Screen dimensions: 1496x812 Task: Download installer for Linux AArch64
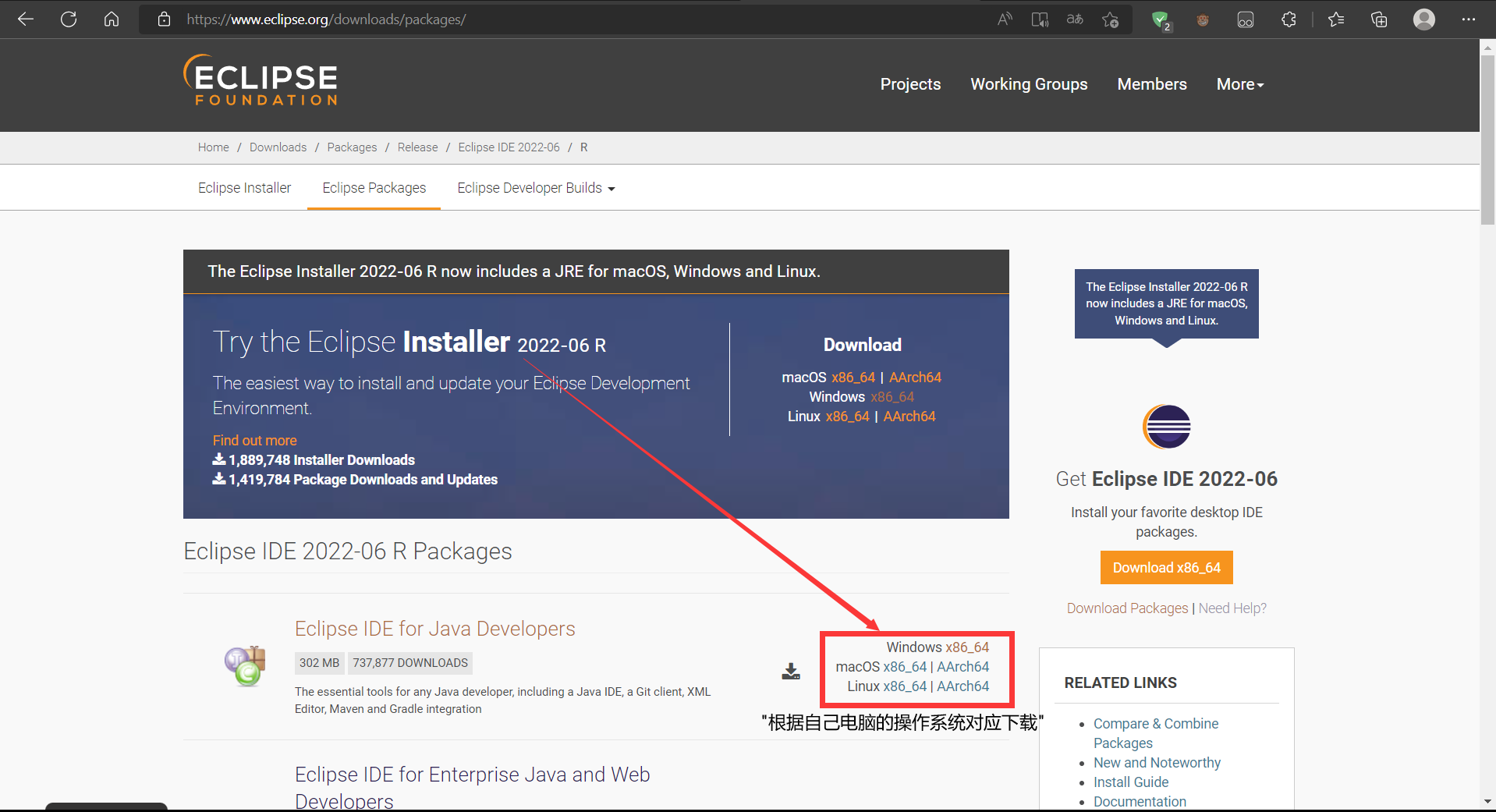(909, 417)
